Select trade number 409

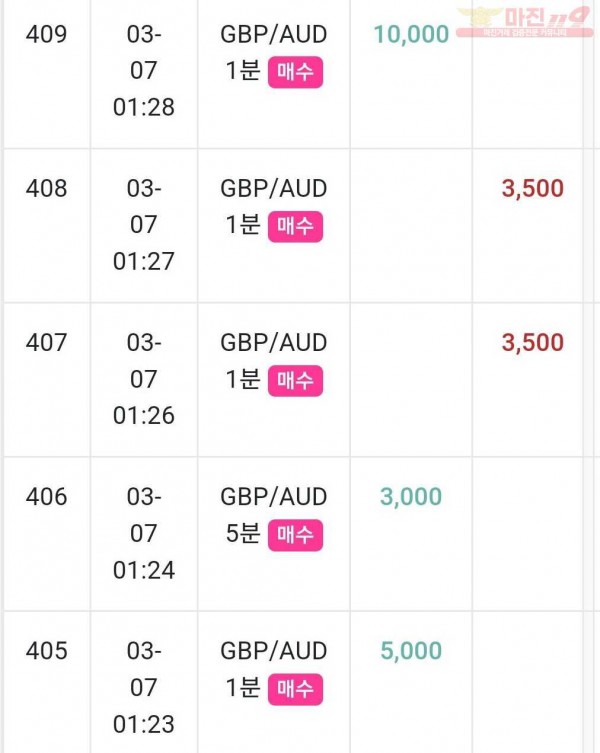(x=47, y=35)
